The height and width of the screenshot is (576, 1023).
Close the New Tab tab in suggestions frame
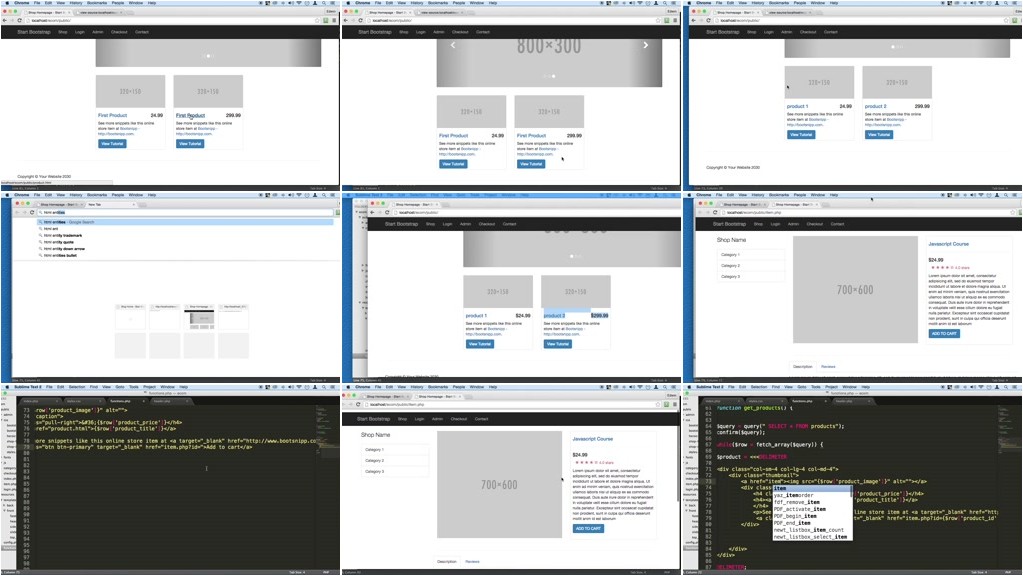[134, 204]
